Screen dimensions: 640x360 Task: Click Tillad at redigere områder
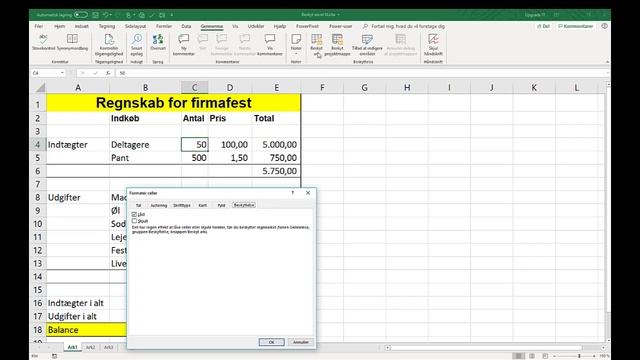click(367, 45)
